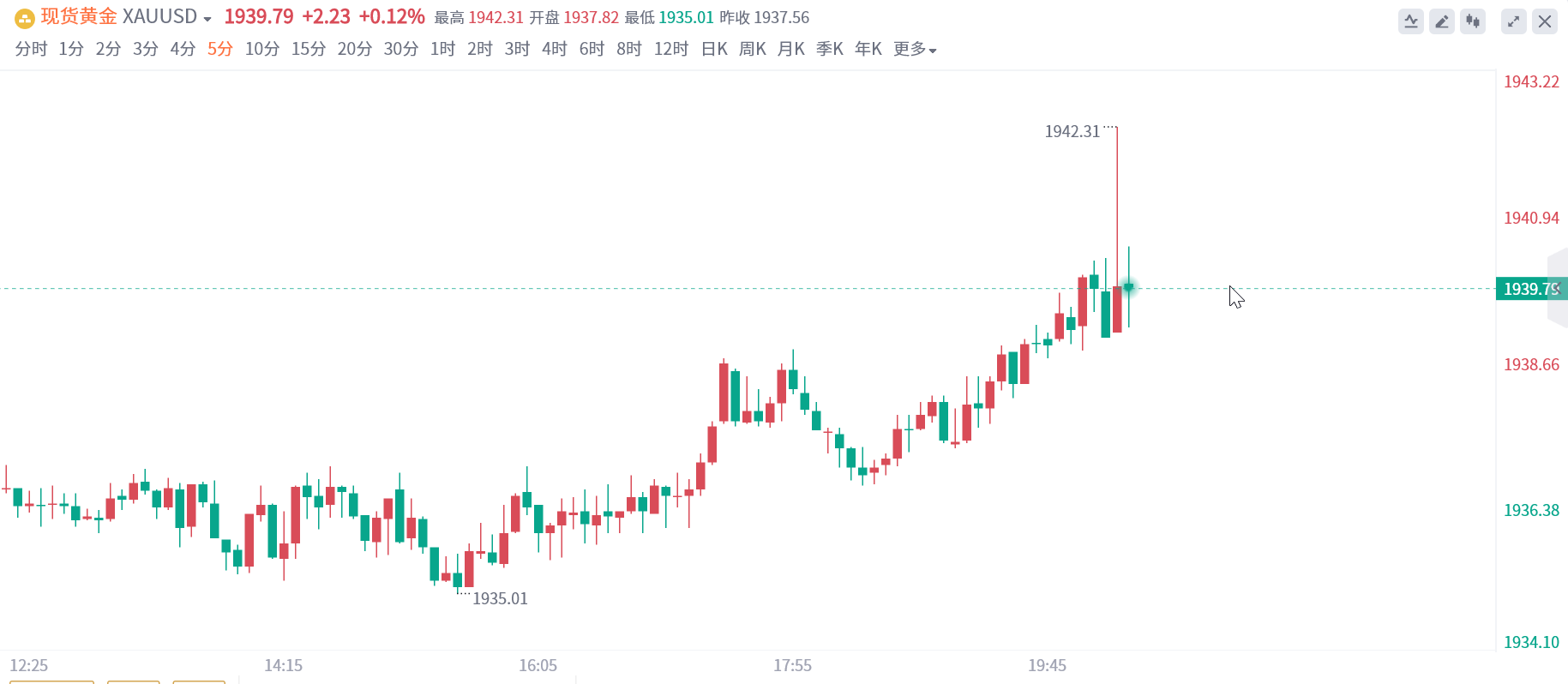This screenshot has width=1568, height=684.
Task: Click the candlestick chart style icon
Action: click(1473, 21)
